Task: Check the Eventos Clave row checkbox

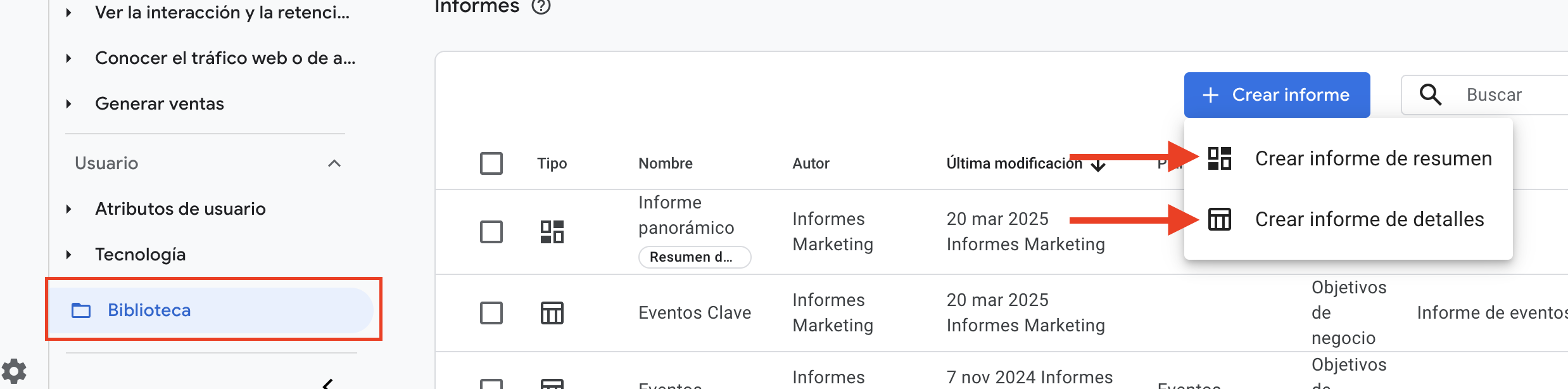Action: click(491, 313)
